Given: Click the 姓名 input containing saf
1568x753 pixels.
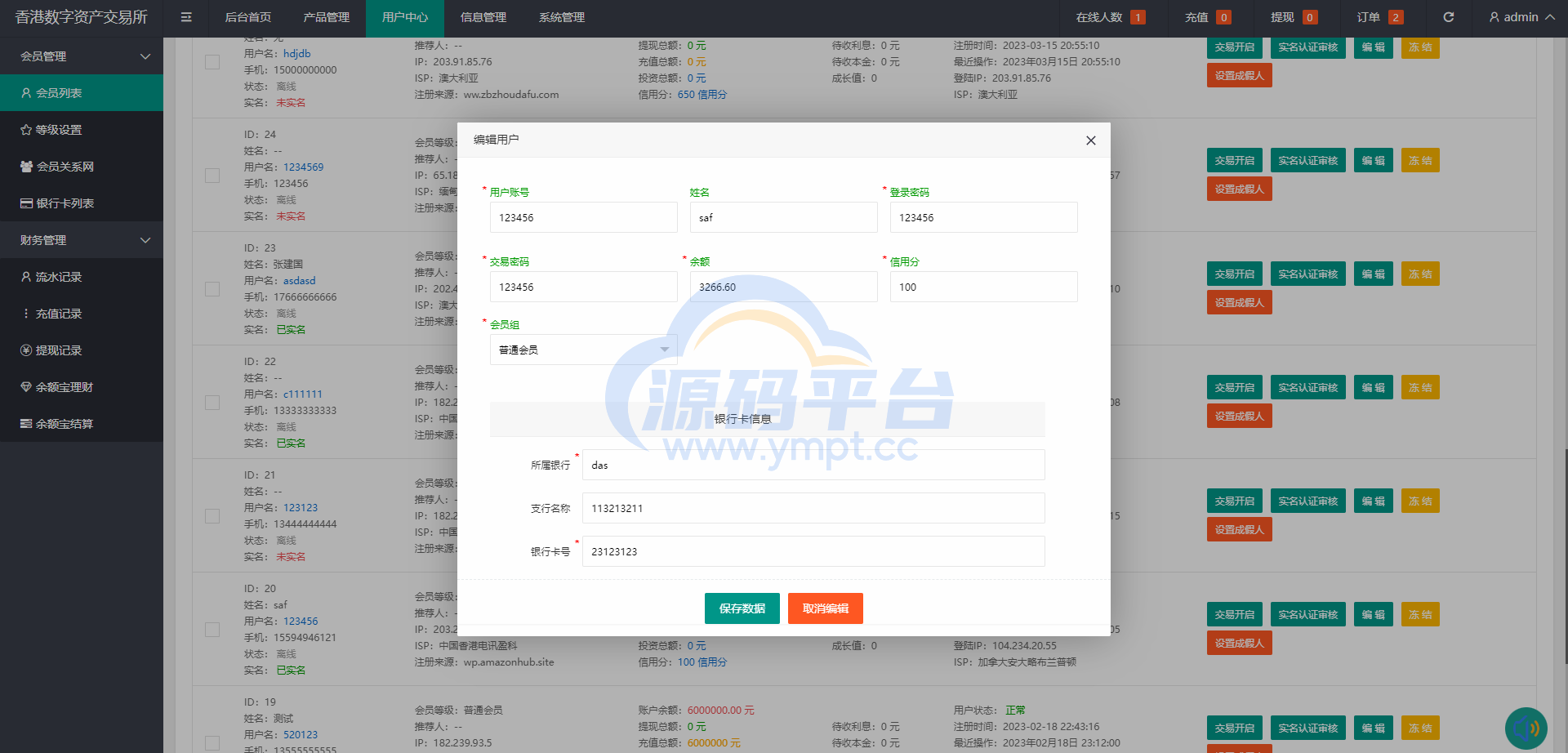Looking at the screenshot, I should 783,217.
